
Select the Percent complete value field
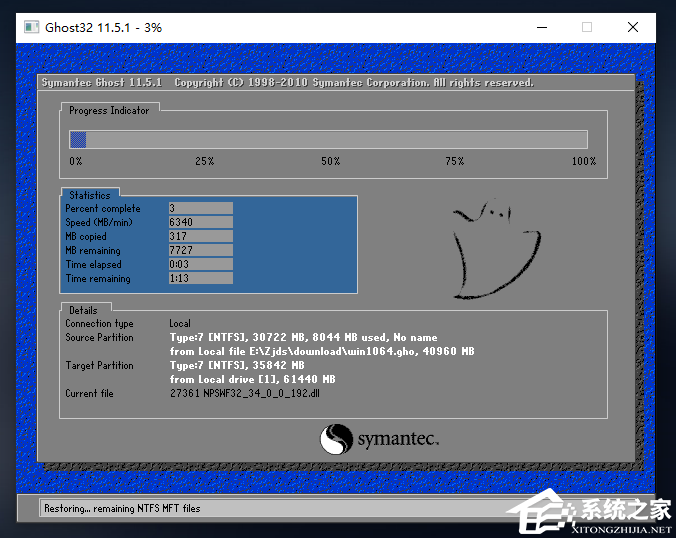[x=200, y=209]
